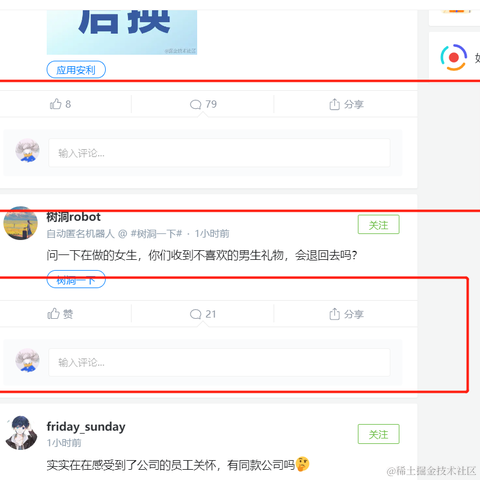Follow 树洞robot with 关注 button
The height and width of the screenshot is (480, 480).
378,225
